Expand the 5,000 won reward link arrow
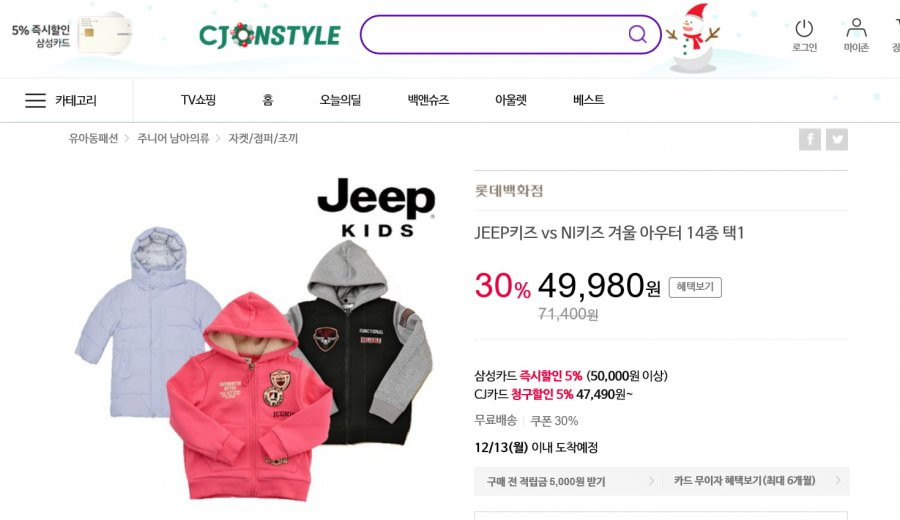 [651, 481]
